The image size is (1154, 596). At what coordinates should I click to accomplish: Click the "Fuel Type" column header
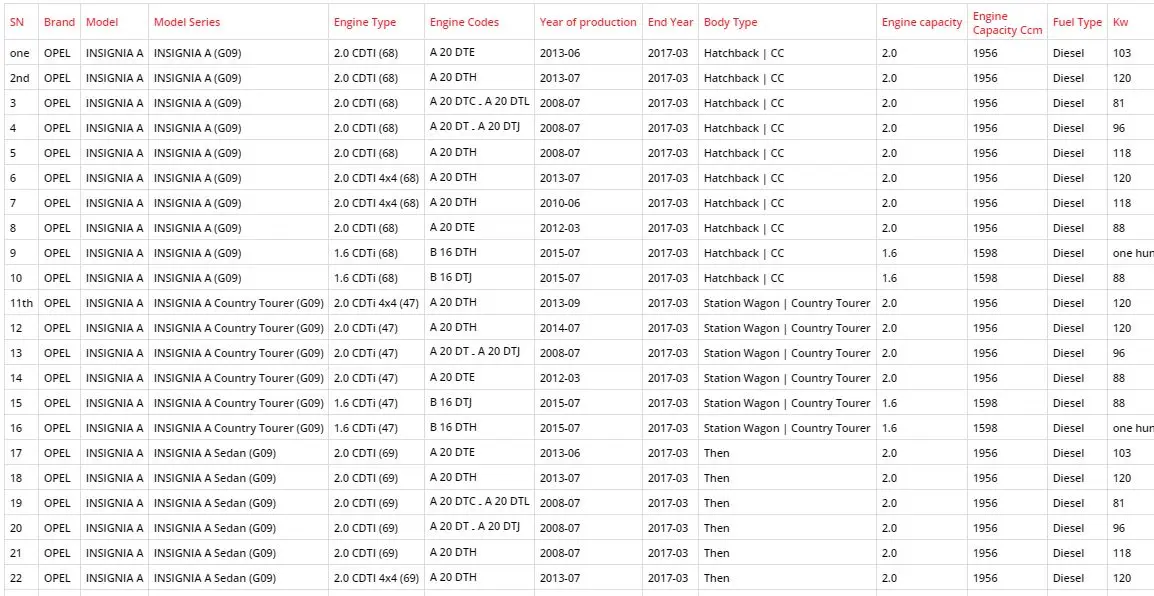1077,22
